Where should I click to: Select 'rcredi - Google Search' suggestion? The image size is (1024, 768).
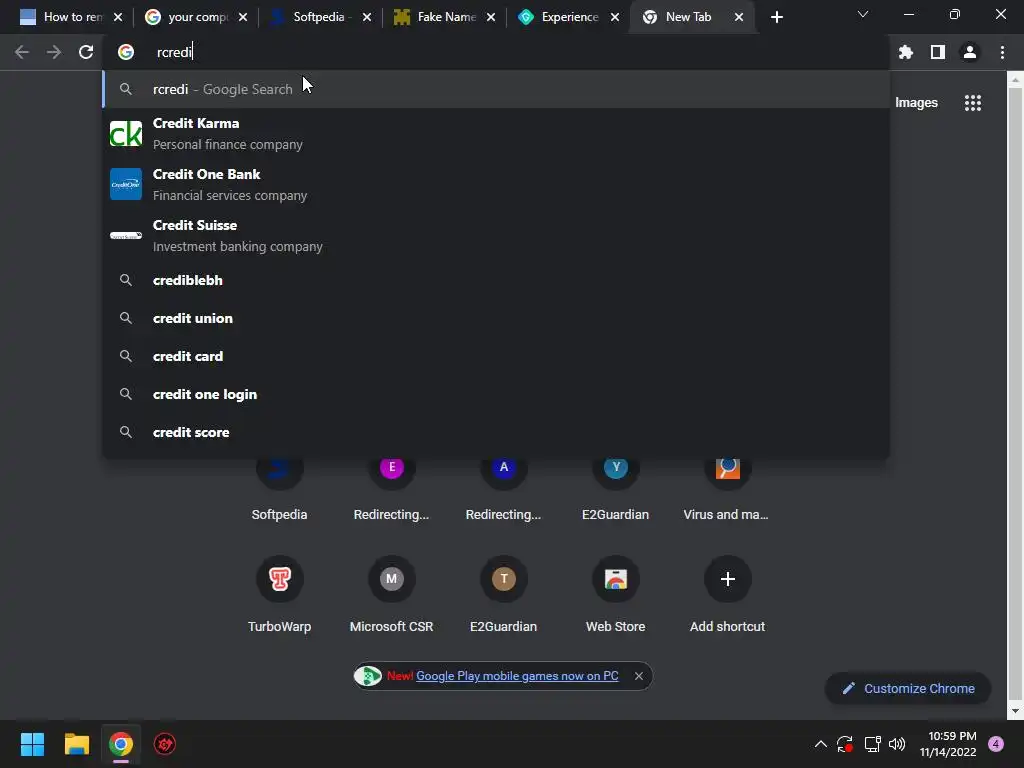coord(496,89)
